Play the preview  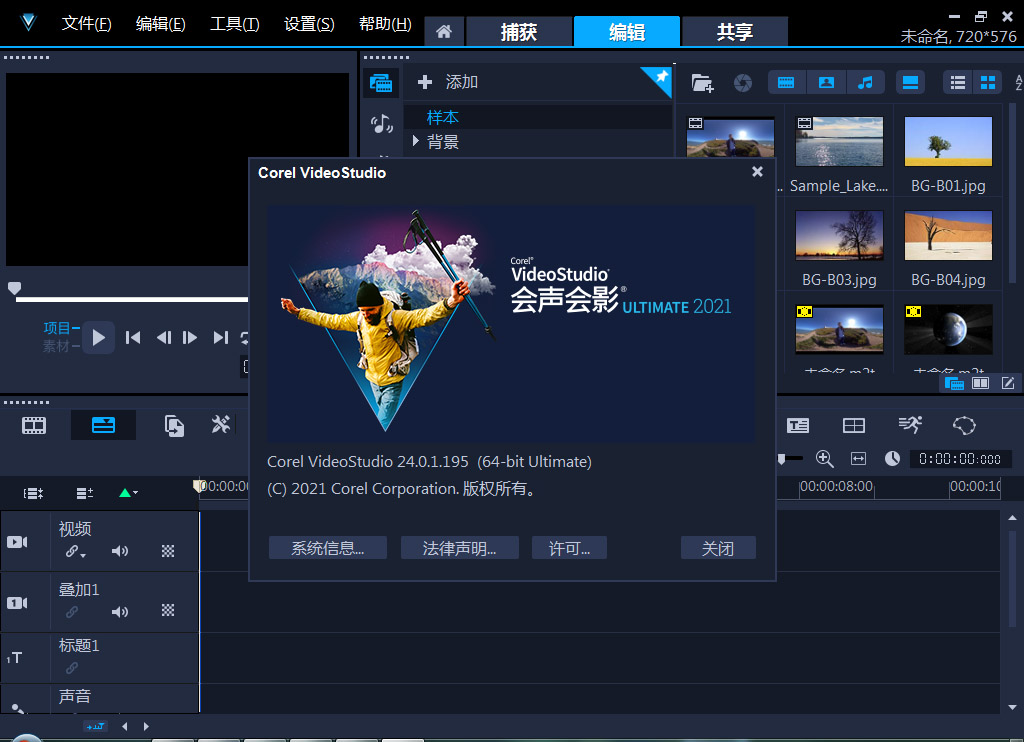pyautogui.click(x=99, y=337)
